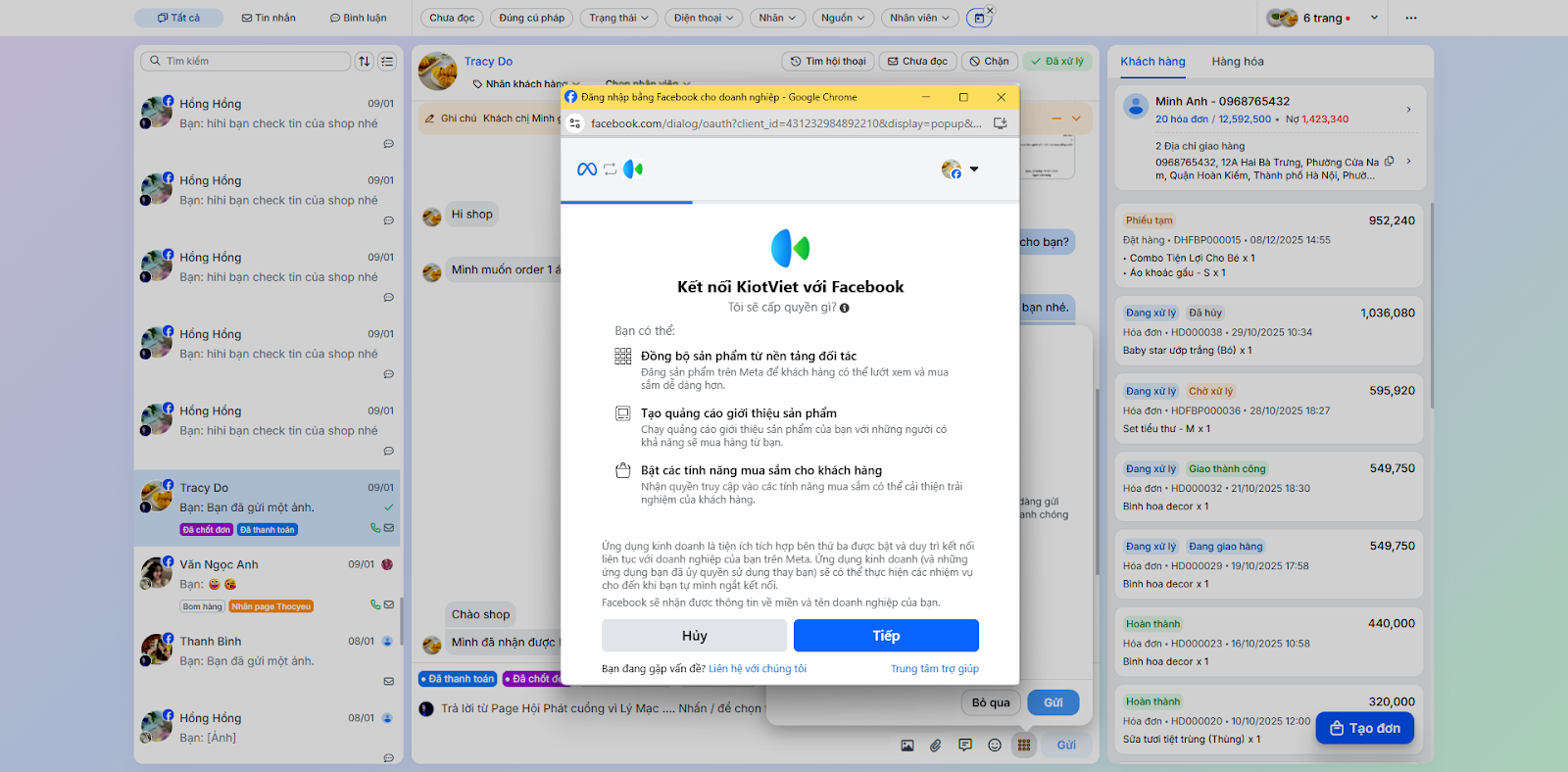Open the conversation list options icon

coord(387,61)
